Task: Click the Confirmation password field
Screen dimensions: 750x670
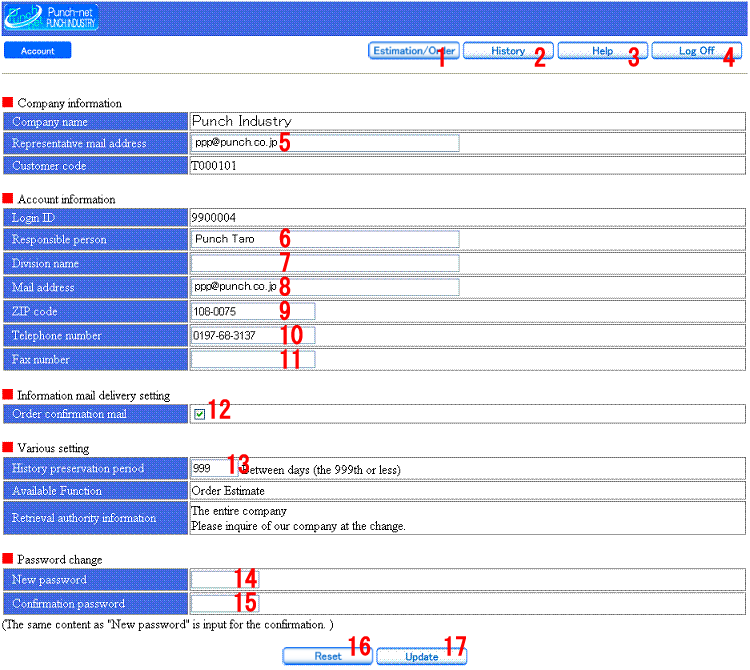Action: point(224,604)
